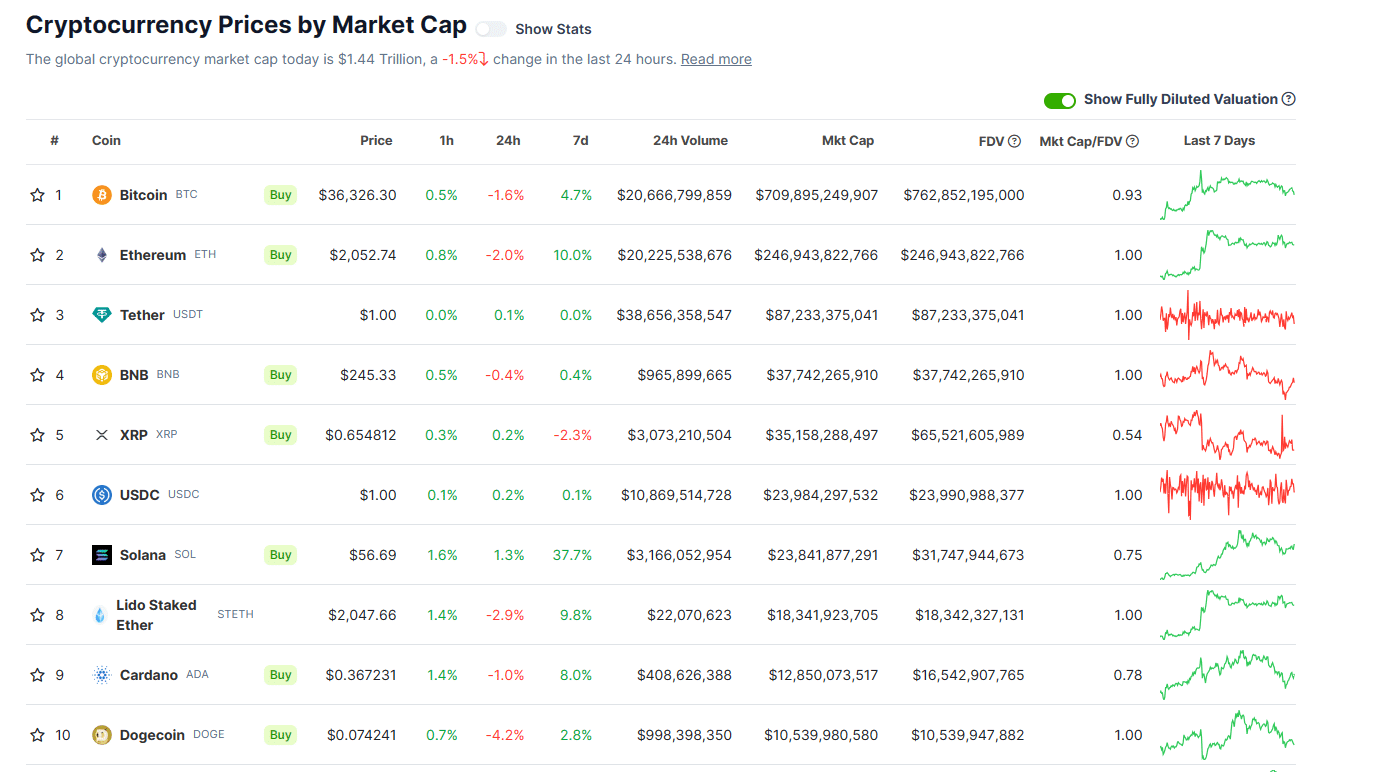Click the blue USDC logo
The height and width of the screenshot is (772, 1389).
coord(102,495)
